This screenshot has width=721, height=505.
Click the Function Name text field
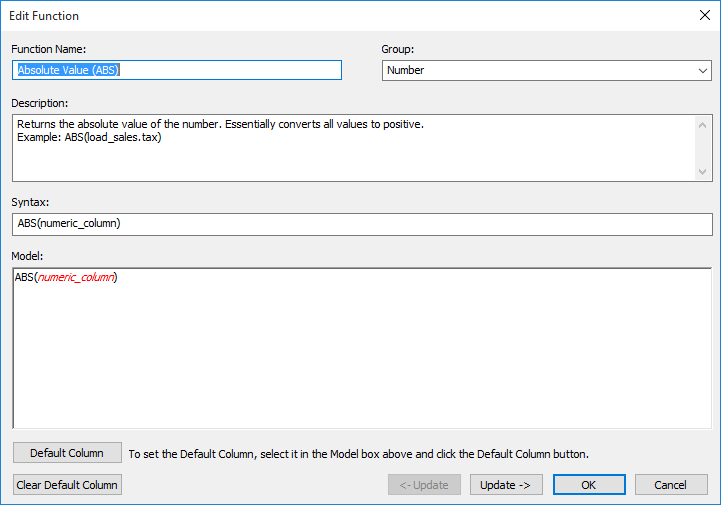178,70
